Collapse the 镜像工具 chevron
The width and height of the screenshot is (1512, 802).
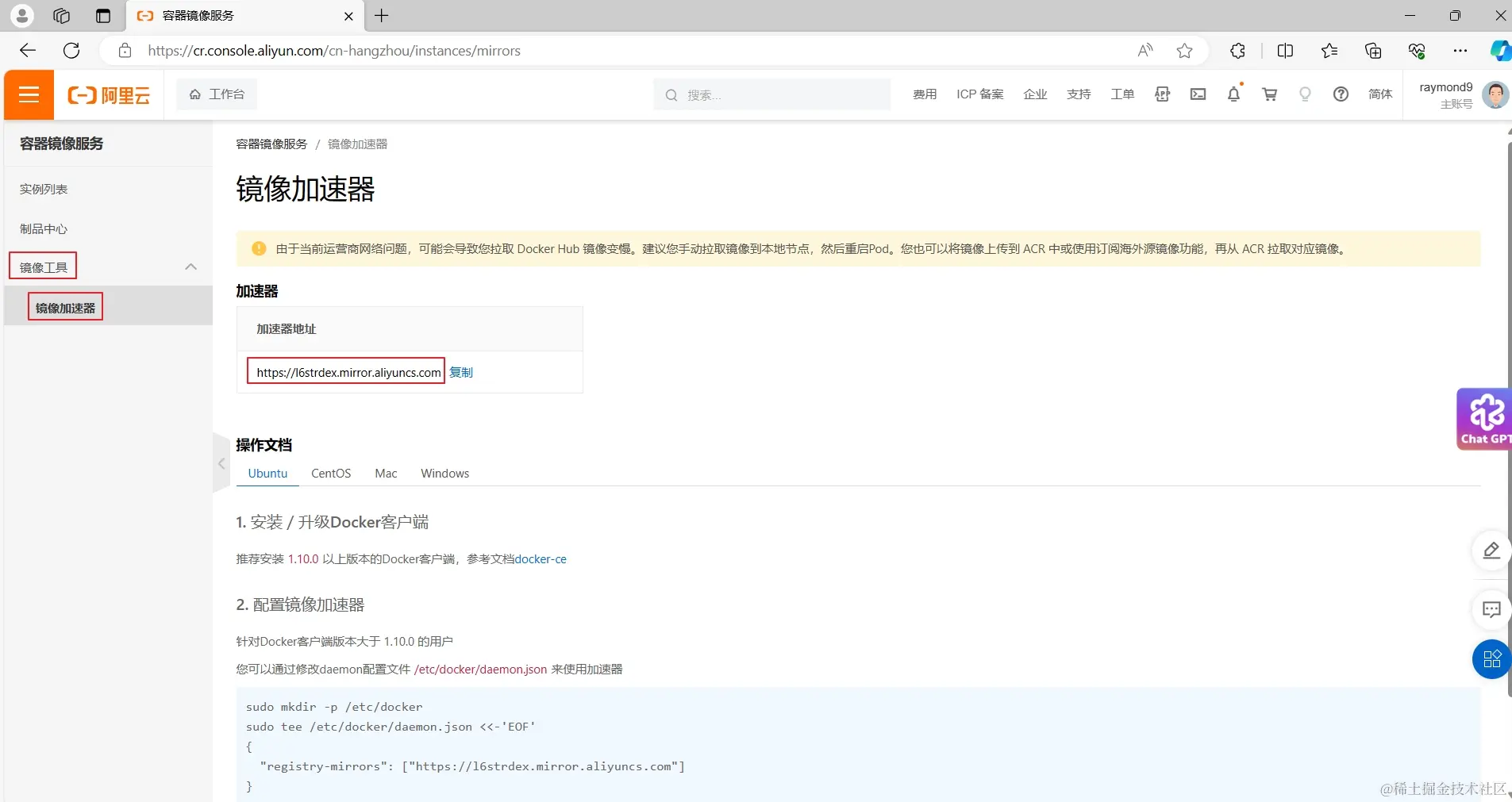[190, 267]
